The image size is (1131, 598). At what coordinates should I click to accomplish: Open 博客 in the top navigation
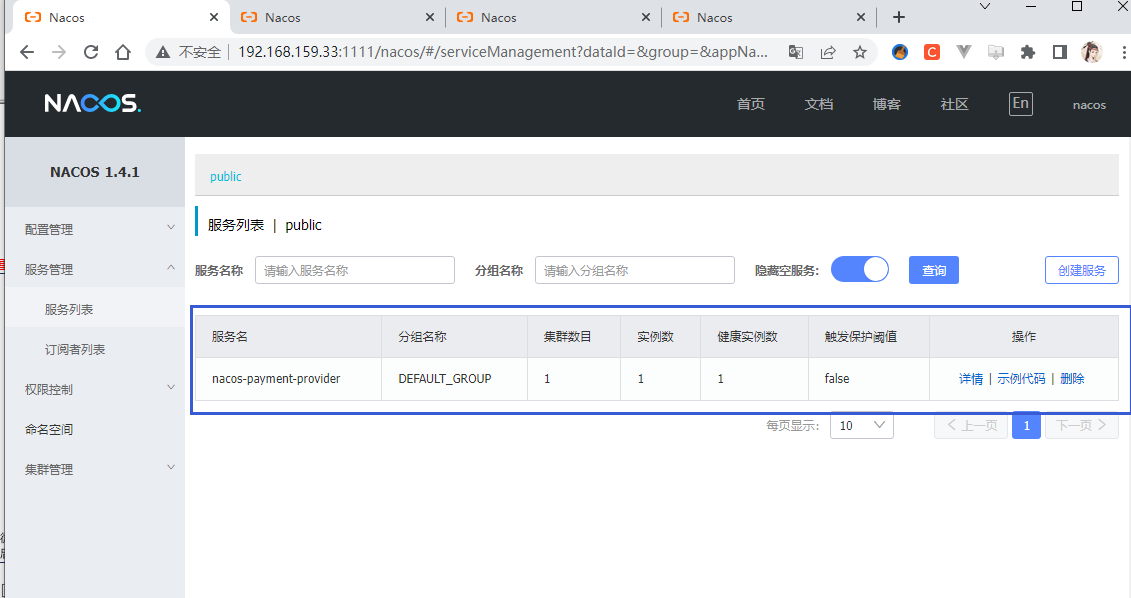[x=886, y=105]
